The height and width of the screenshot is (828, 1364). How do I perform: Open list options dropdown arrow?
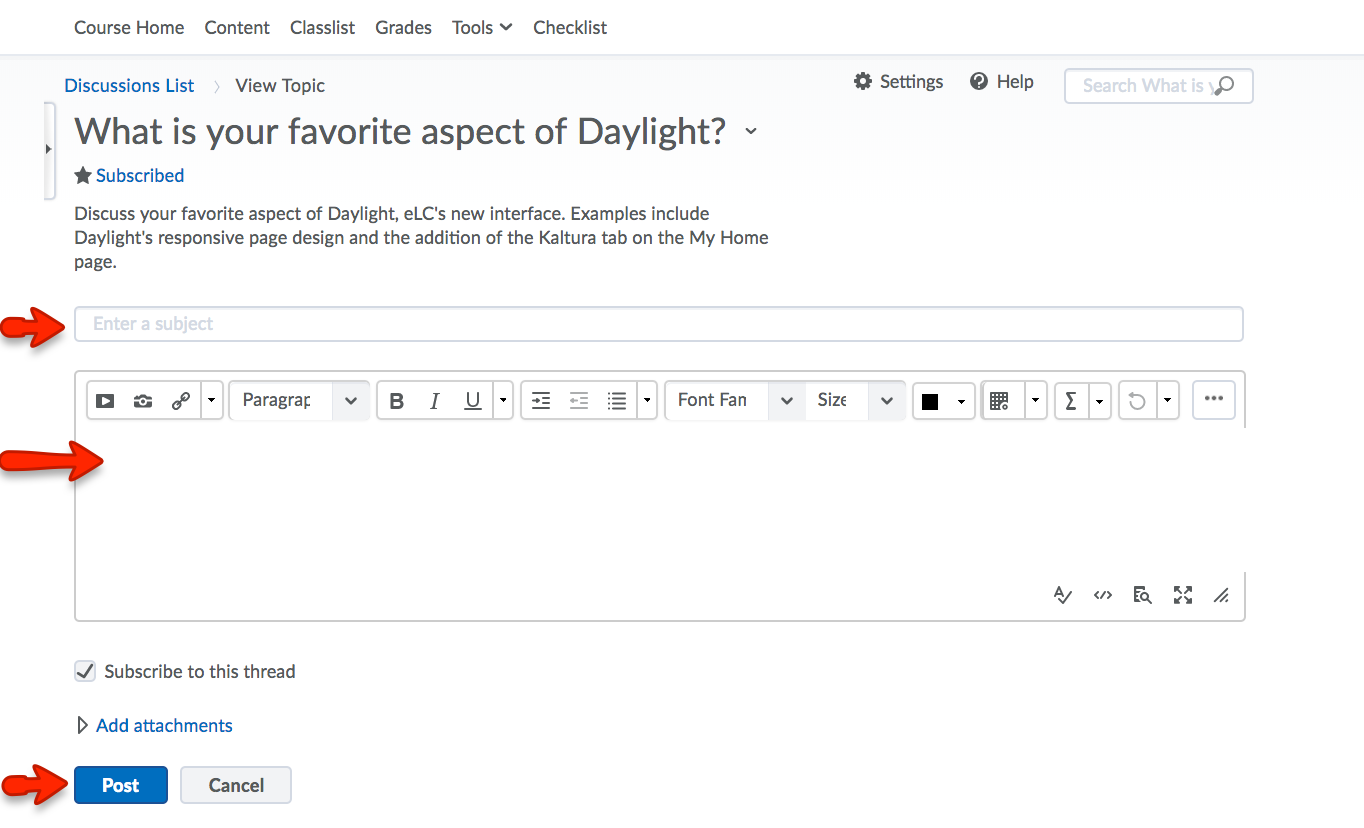coord(647,401)
